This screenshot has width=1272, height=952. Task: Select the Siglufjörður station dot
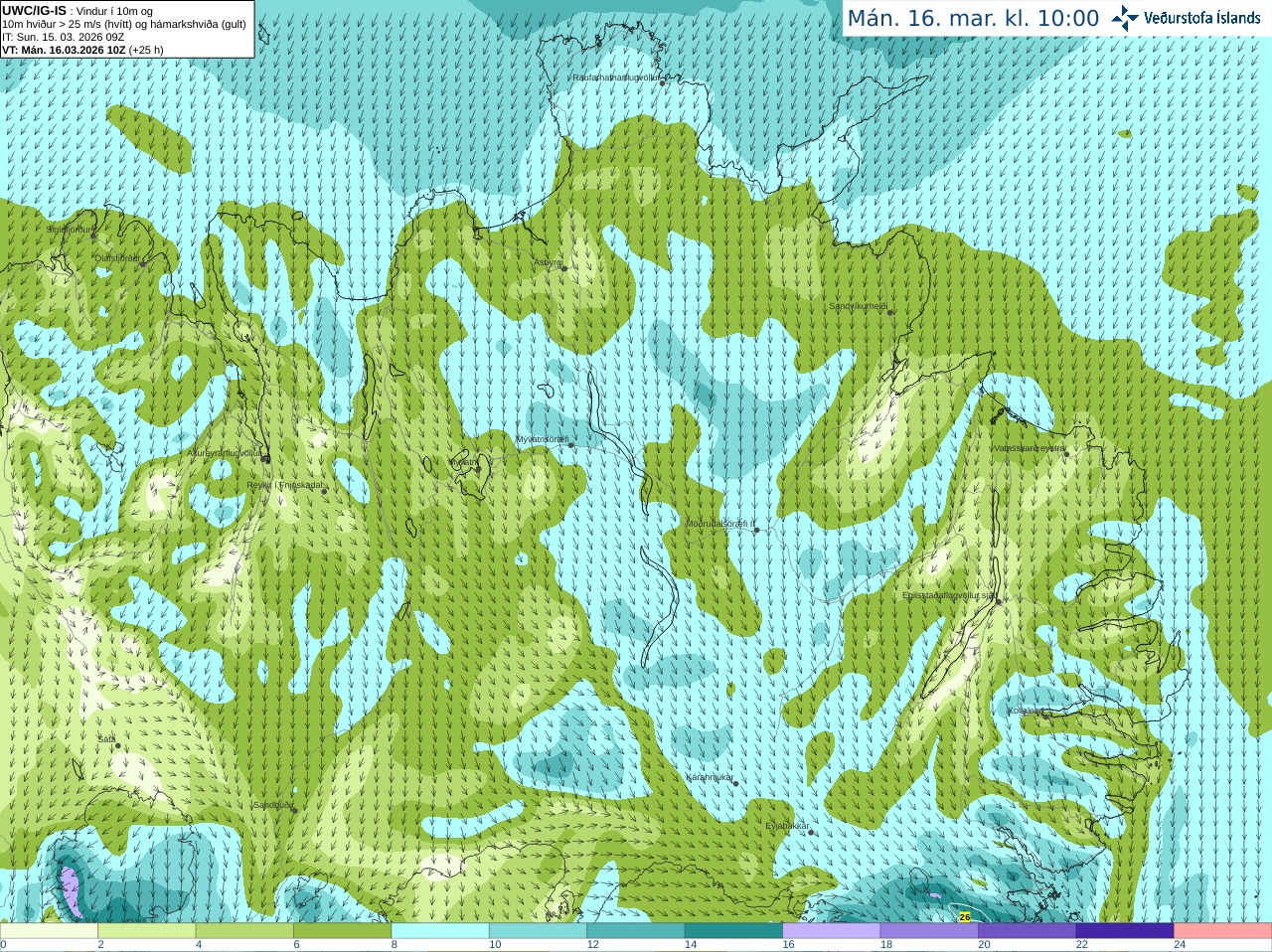coord(94,236)
